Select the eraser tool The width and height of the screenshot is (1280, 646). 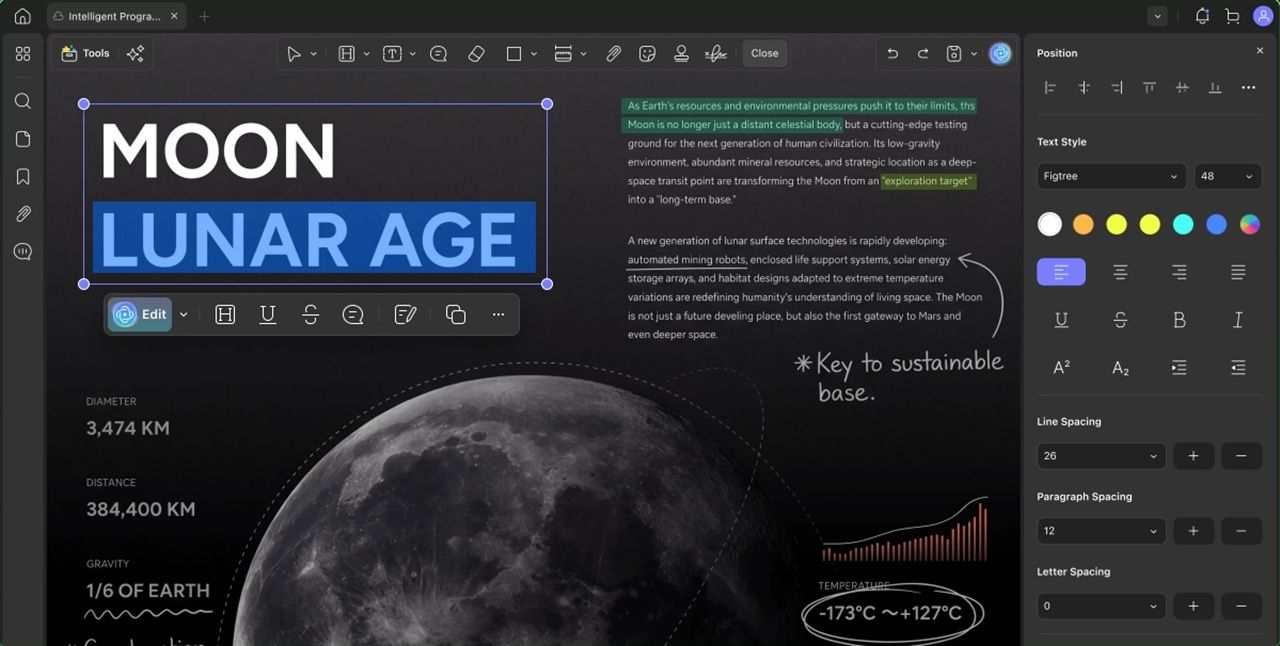[x=476, y=54]
